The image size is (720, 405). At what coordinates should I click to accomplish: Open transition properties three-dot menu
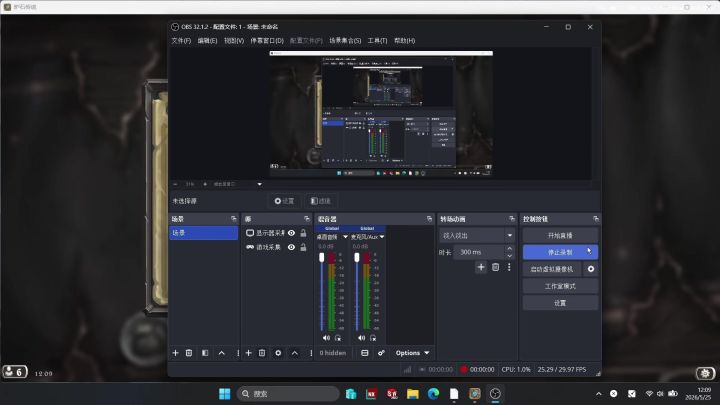(x=509, y=267)
